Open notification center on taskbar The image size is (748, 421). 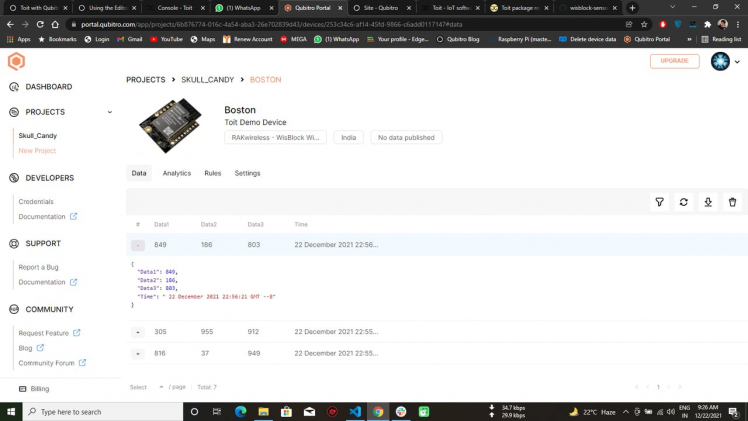733,411
